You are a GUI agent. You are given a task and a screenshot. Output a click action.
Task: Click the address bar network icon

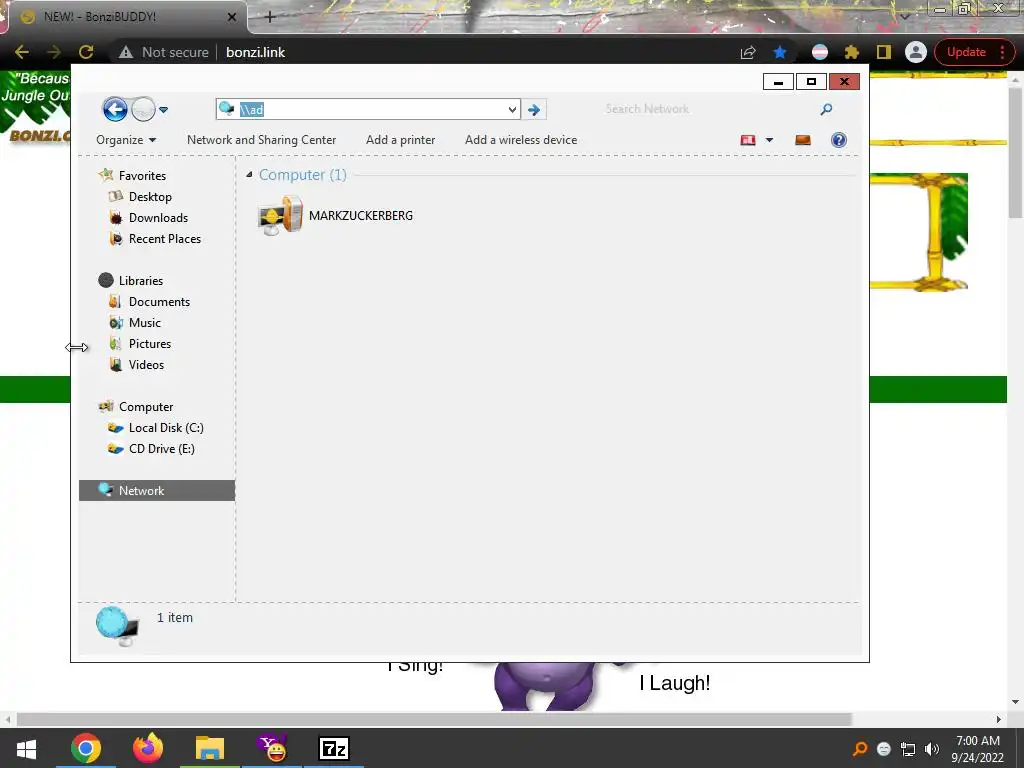[x=226, y=108]
